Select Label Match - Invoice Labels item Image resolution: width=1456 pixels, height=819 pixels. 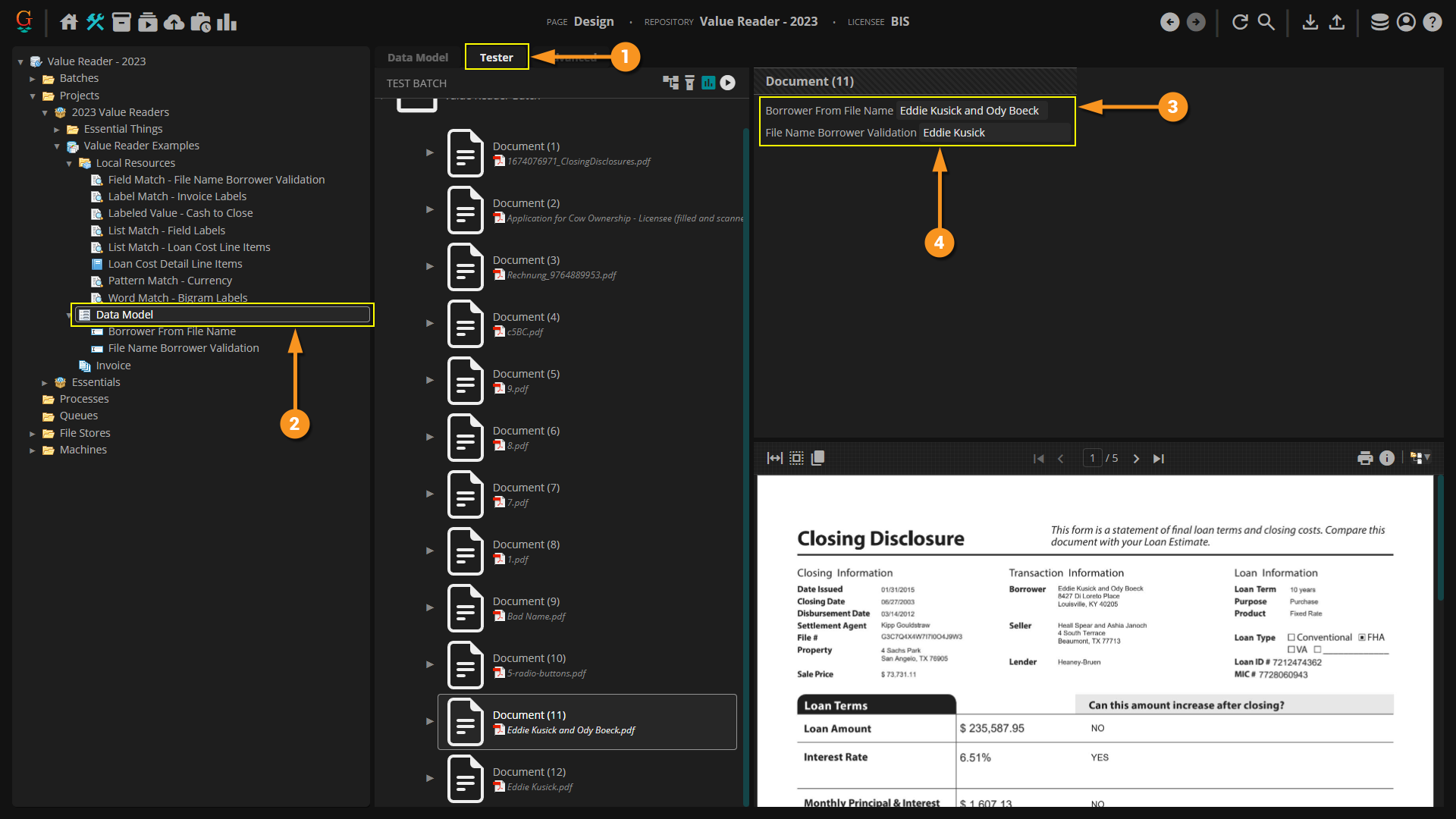[177, 196]
